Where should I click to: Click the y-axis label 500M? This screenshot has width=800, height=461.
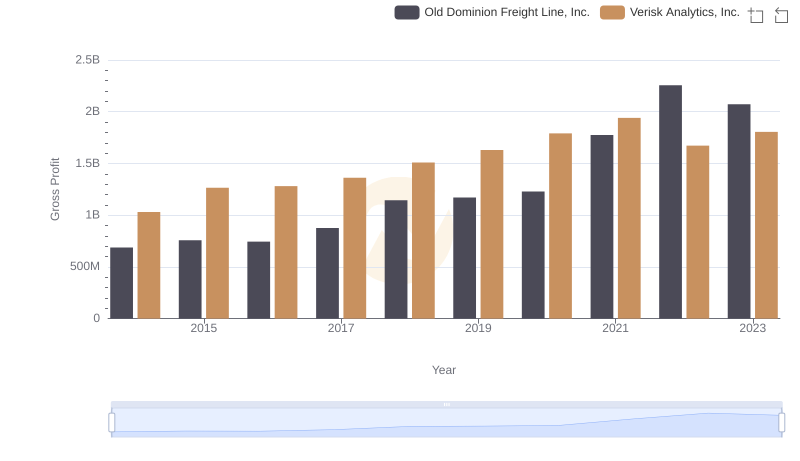click(85, 266)
